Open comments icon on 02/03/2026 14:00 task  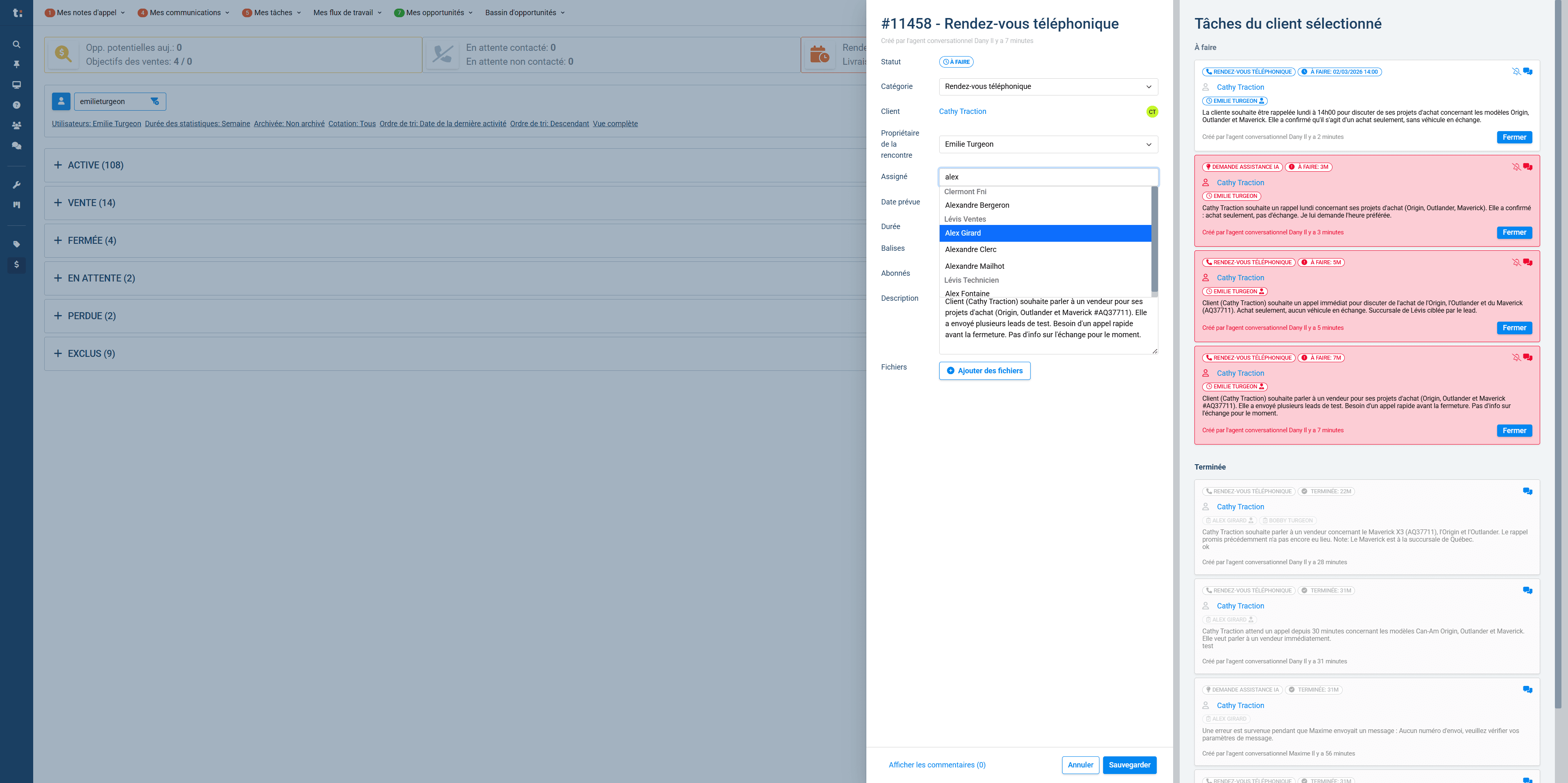pos(1527,72)
